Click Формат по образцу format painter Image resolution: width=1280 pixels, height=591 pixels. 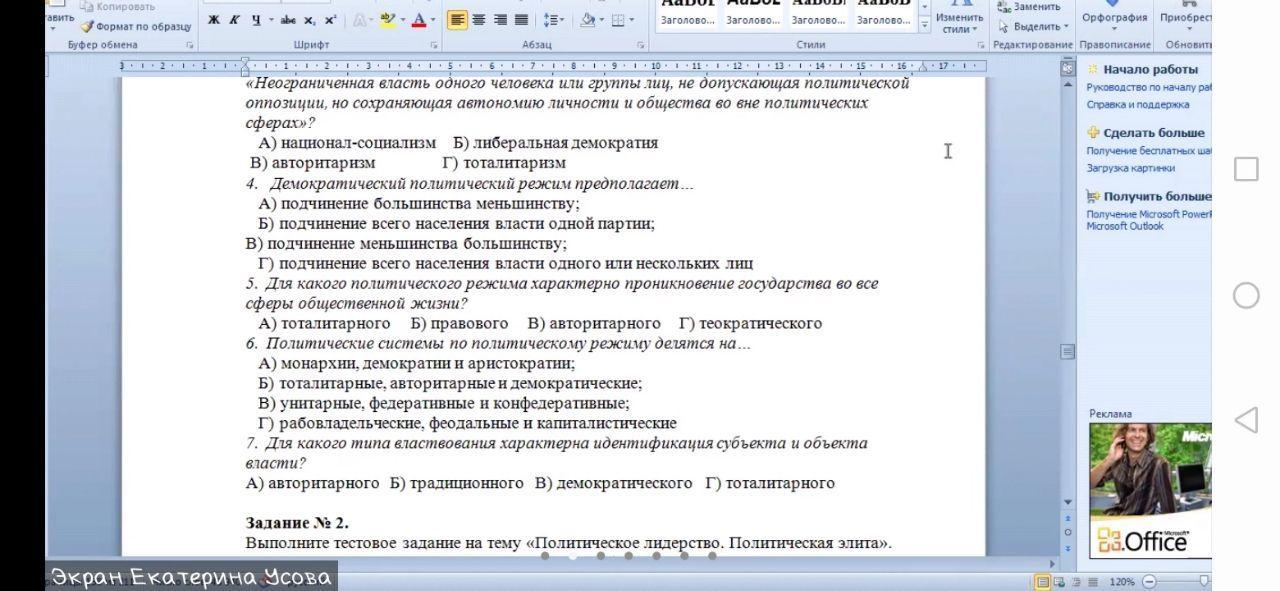point(136,26)
